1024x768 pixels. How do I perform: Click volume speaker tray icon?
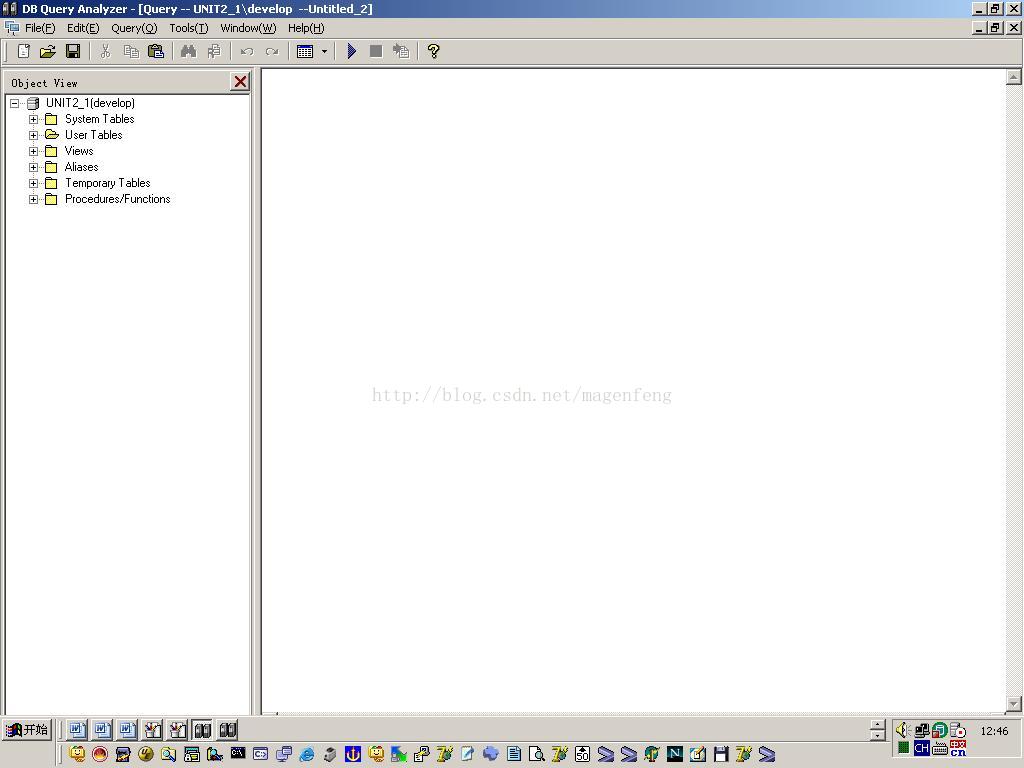pos(903,729)
